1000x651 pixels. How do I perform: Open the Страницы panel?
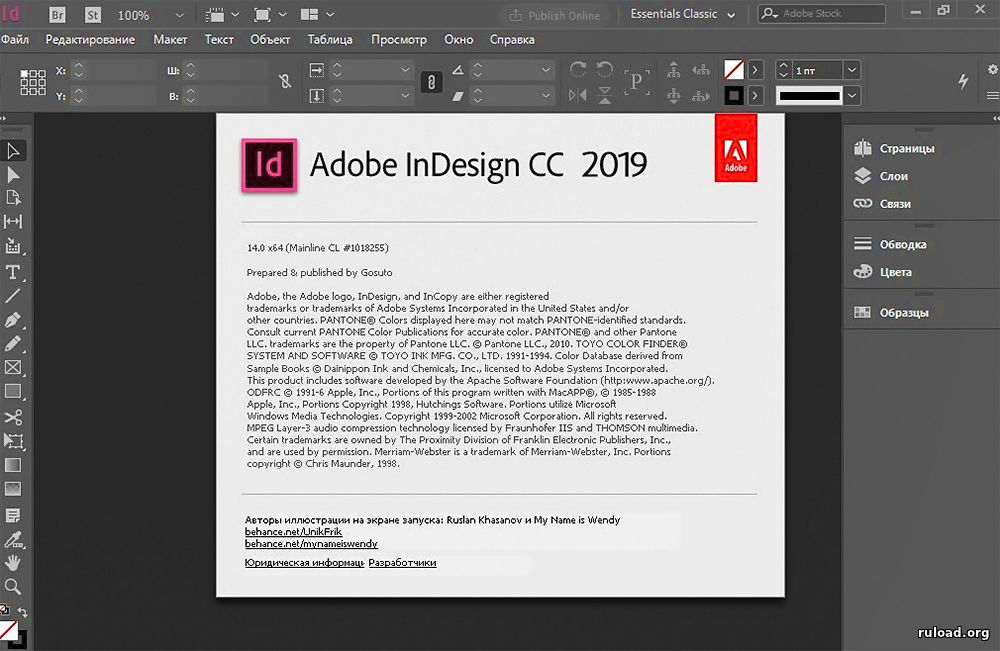click(894, 148)
